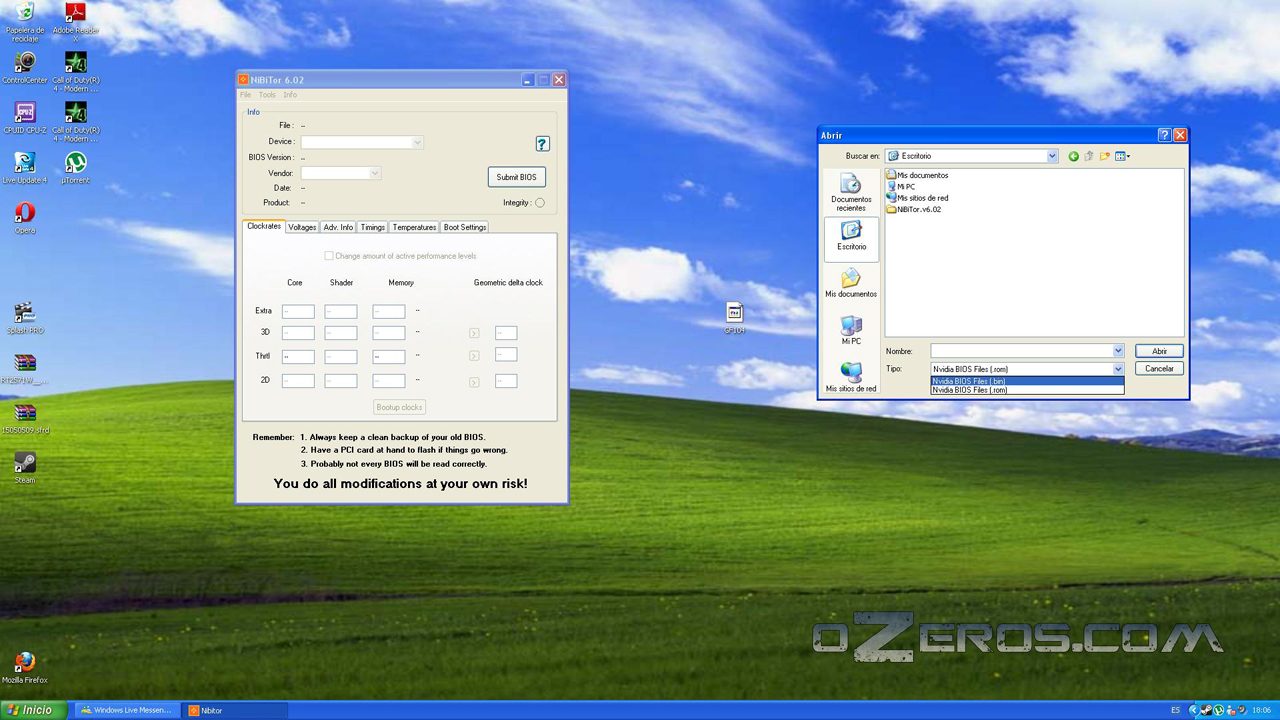Viewport: 1280px width, 720px height.
Task: Switch to the Voltages tab
Action: [302, 227]
